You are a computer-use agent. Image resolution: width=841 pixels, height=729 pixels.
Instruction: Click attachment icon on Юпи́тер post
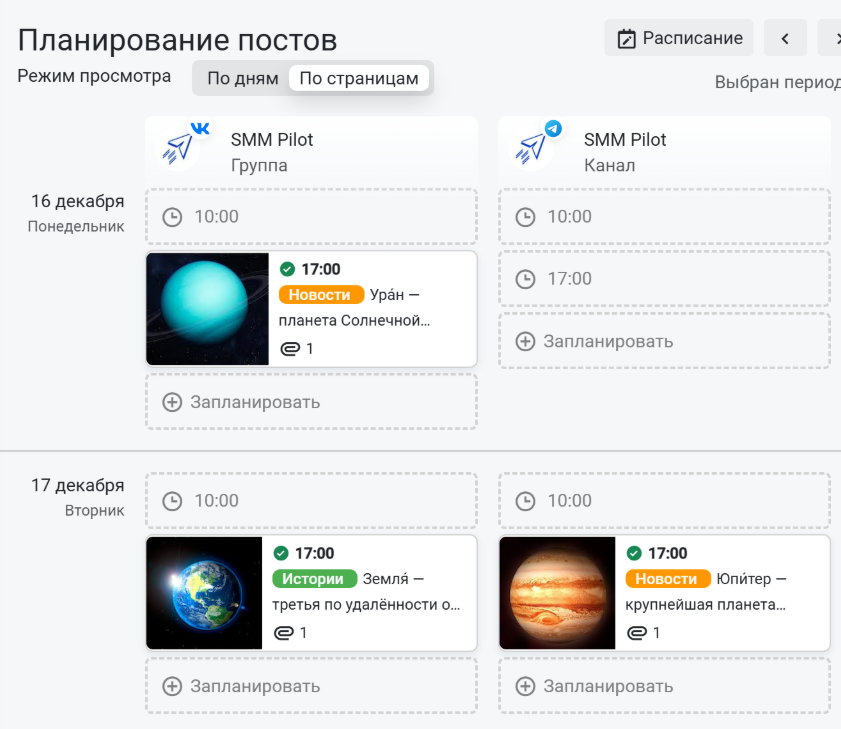pos(637,633)
